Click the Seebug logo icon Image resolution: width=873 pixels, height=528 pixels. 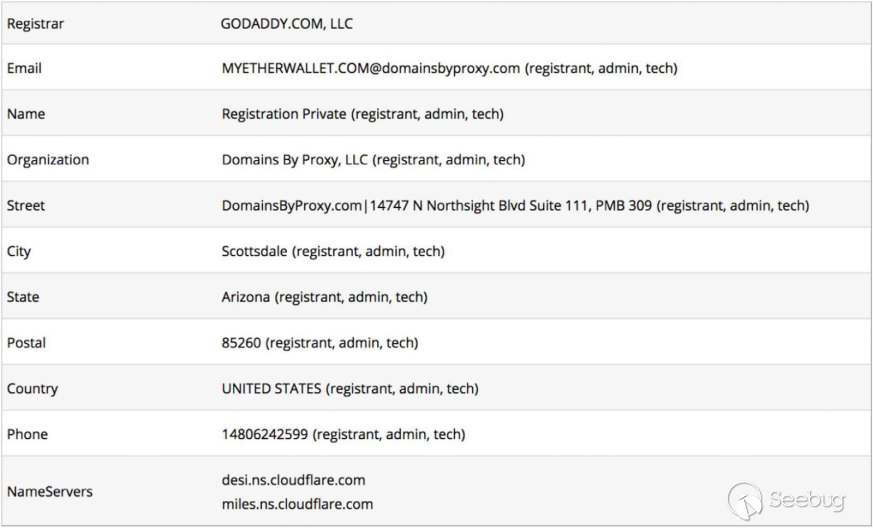tap(745, 499)
